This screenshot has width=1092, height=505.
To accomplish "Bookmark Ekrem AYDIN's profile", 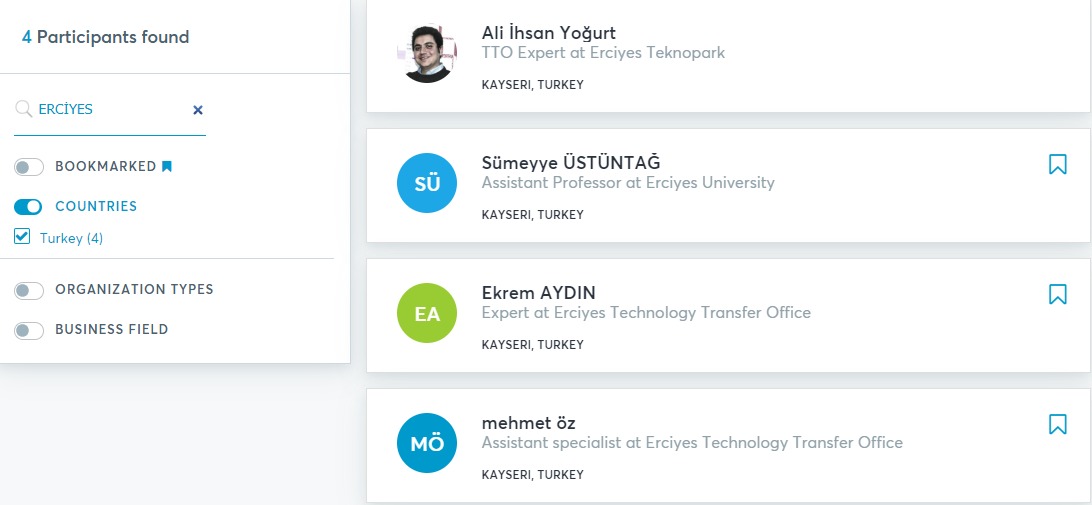I will [1057, 294].
